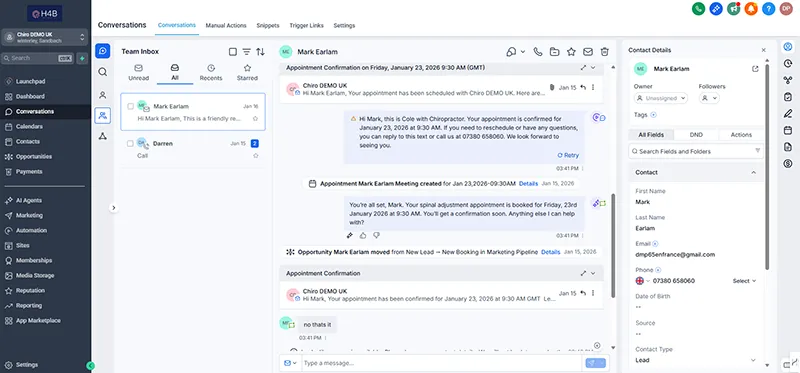Open the megaphone announcements icon
Image resolution: width=800 pixels, height=373 pixels.
click(x=734, y=9)
